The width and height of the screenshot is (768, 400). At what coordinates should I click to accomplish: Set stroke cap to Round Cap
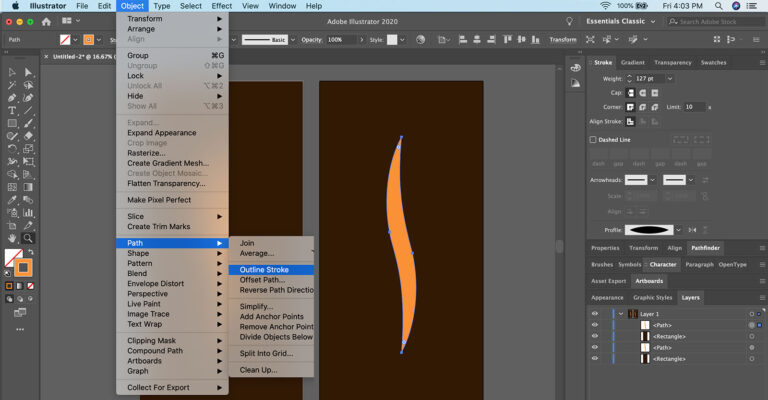coord(643,93)
